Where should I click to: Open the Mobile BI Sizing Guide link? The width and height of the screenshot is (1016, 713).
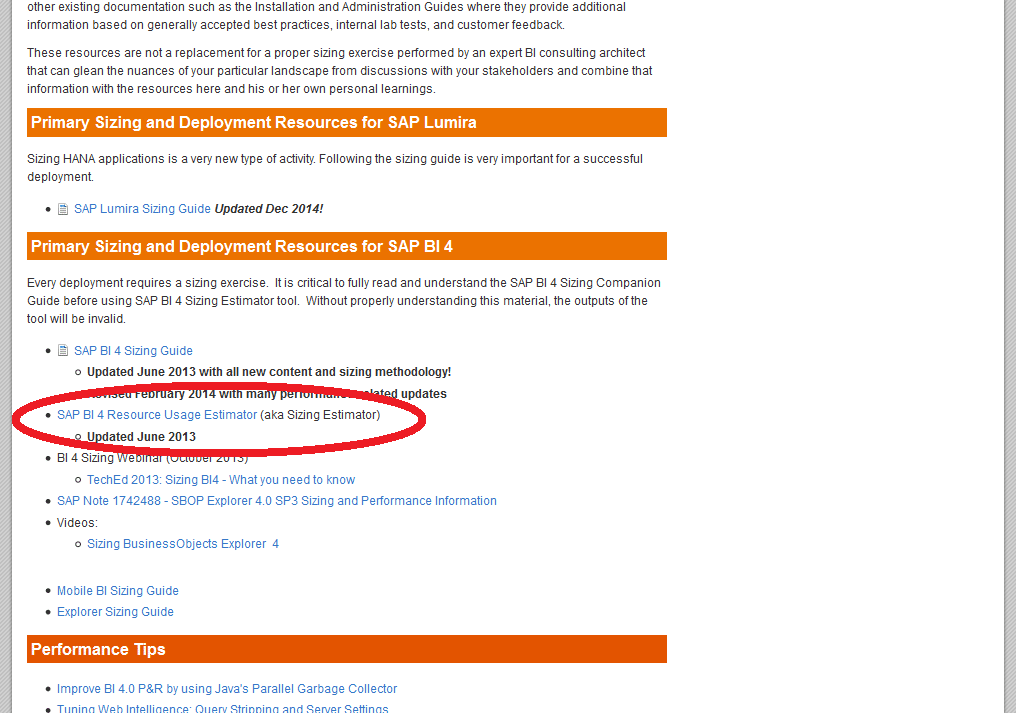point(117,591)
